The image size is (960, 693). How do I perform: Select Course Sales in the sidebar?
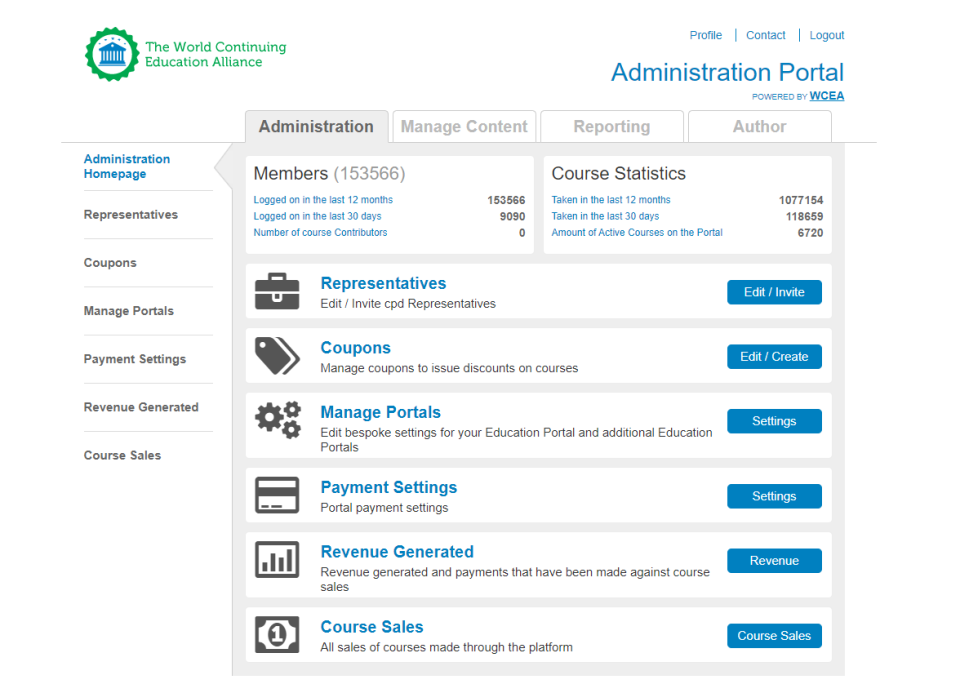tap(122, 455)
